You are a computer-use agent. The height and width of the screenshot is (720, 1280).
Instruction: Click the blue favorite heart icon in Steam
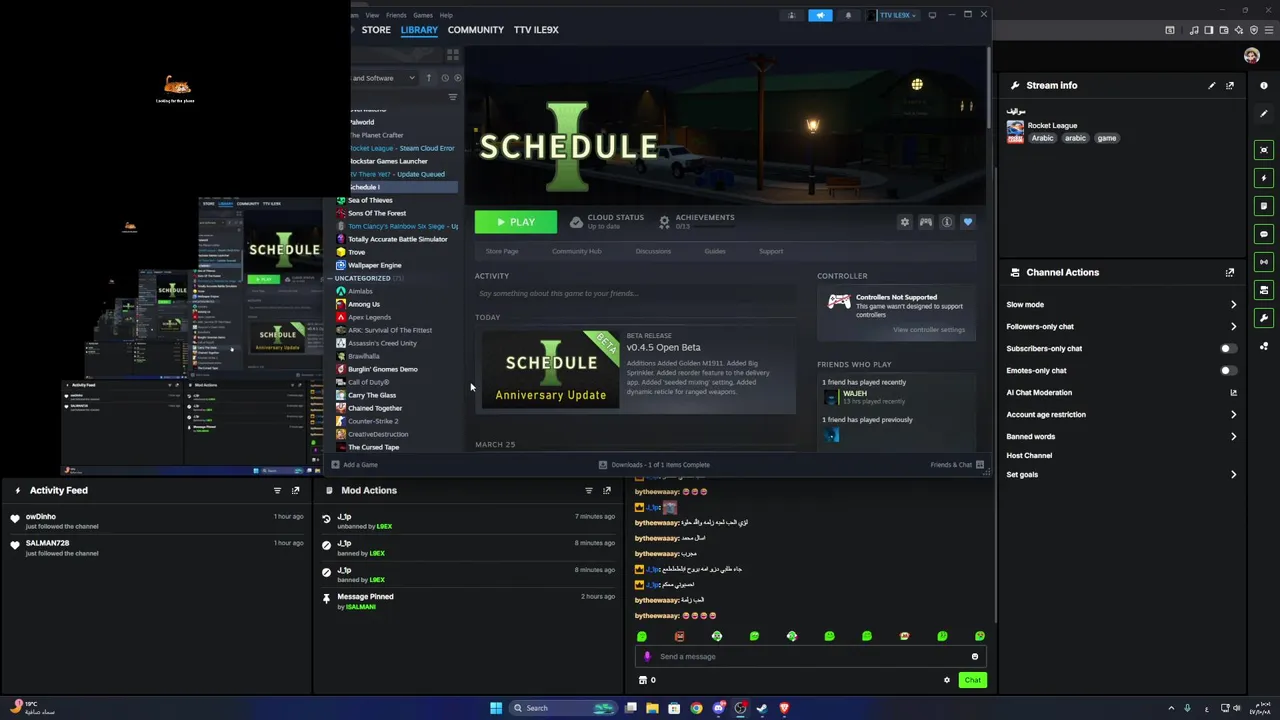click(x=967, y=222)
